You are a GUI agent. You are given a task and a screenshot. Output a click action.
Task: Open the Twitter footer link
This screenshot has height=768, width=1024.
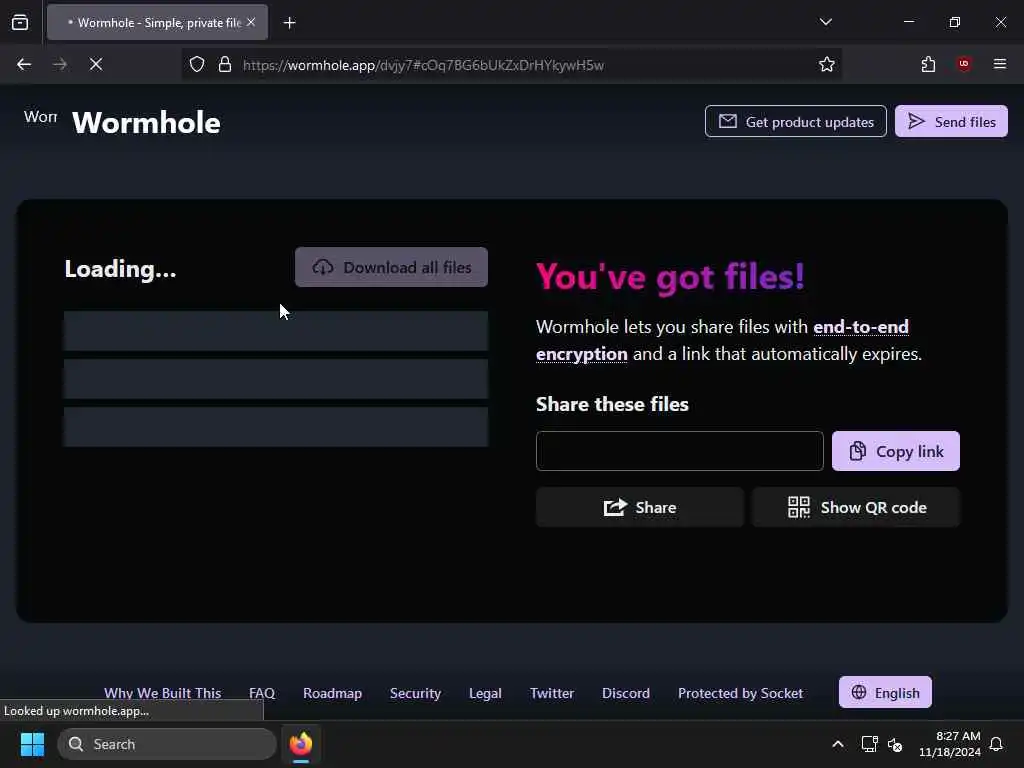pos(552,693)
